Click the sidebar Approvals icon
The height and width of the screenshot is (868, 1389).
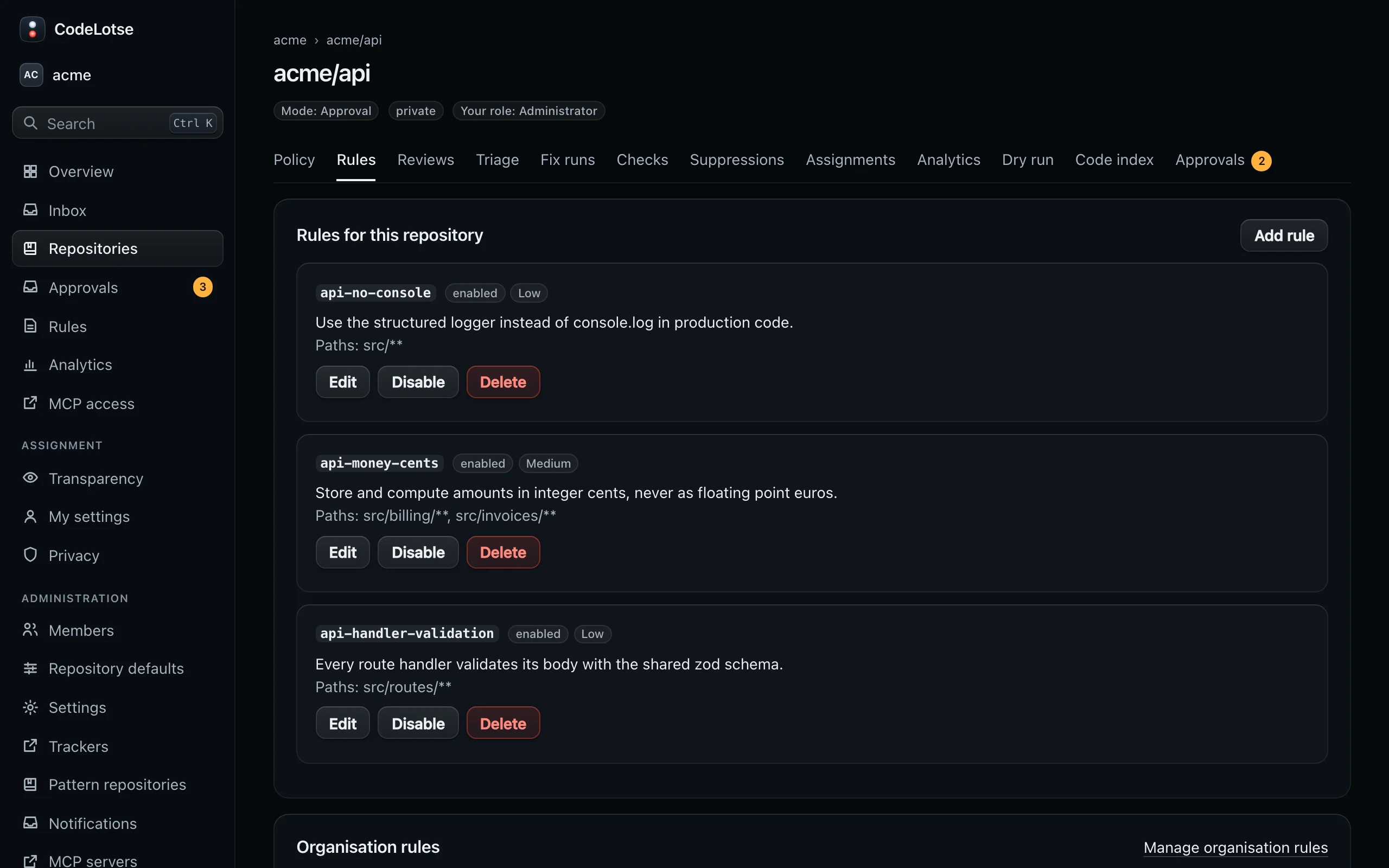coord(30,287)
